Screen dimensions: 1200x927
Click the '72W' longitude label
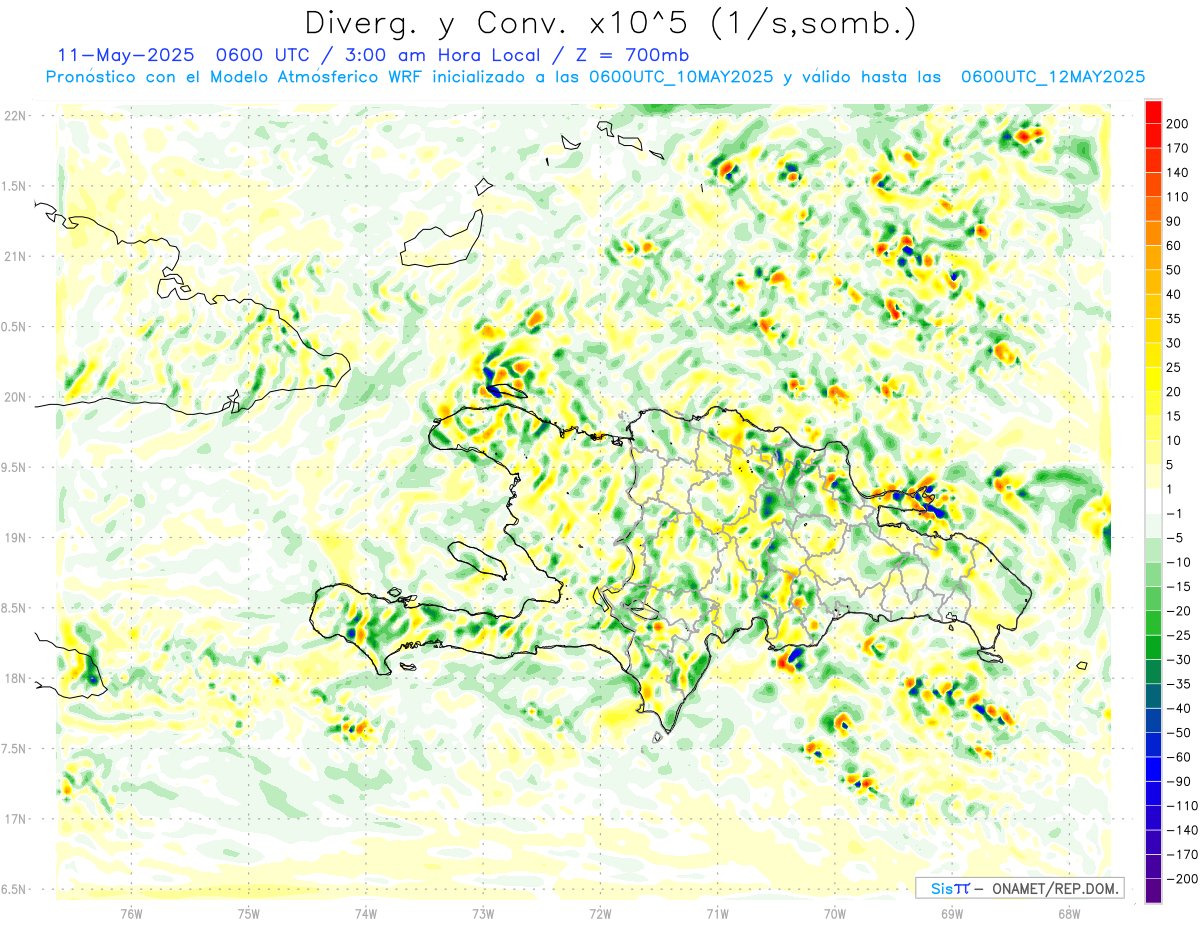click(601, 915)
